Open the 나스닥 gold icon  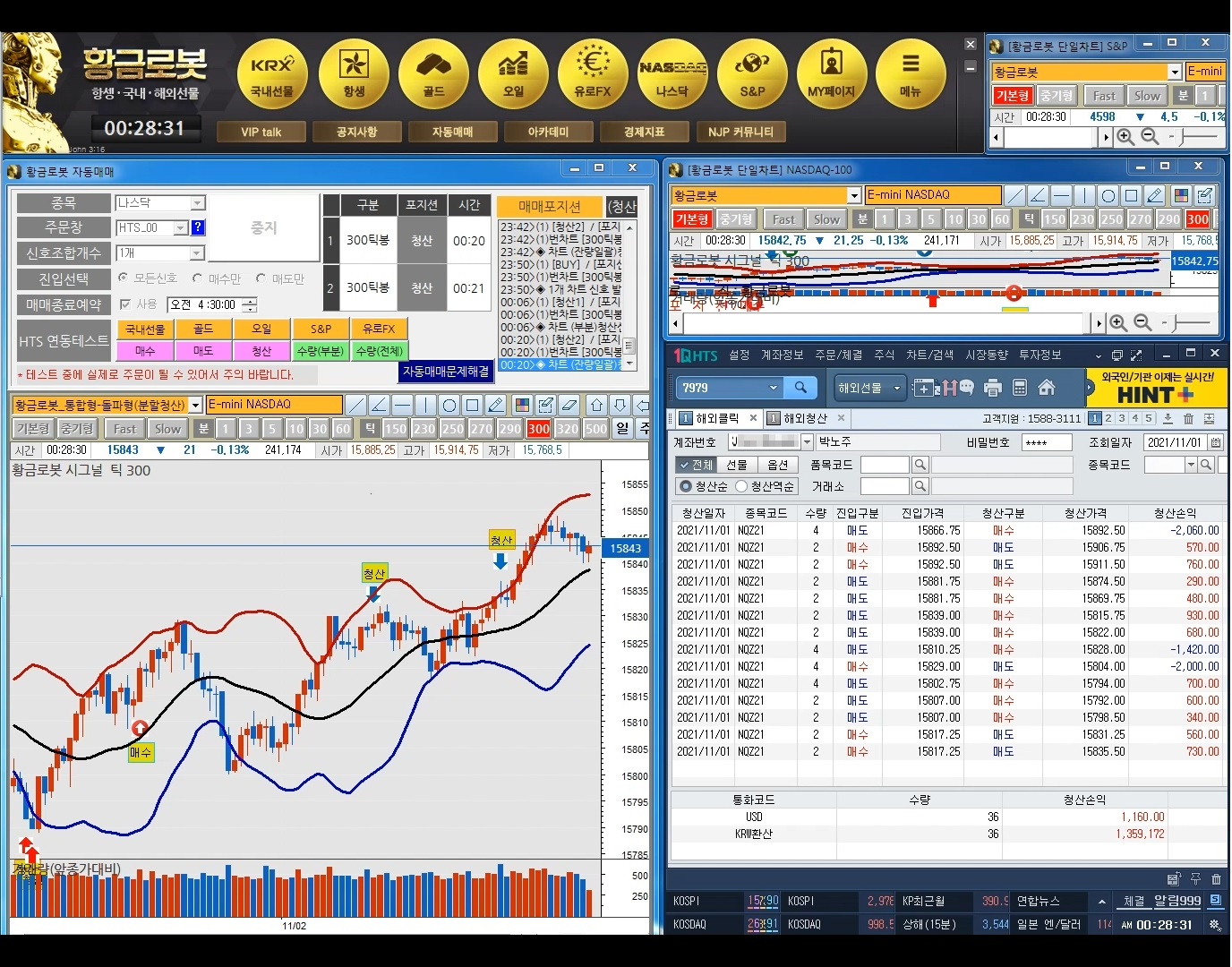[672, 74]
